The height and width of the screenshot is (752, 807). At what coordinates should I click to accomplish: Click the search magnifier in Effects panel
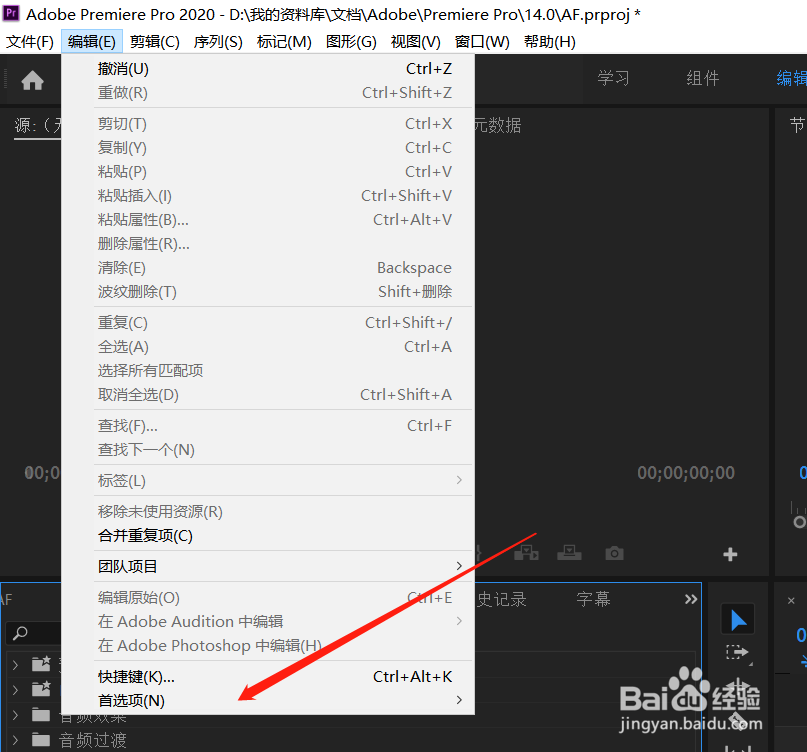tap(20, 633)
